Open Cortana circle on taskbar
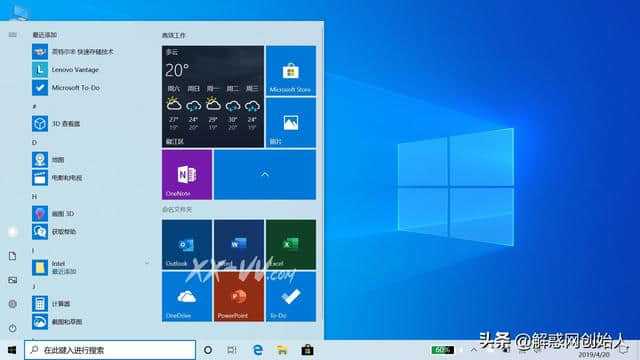 pos(208,350)
